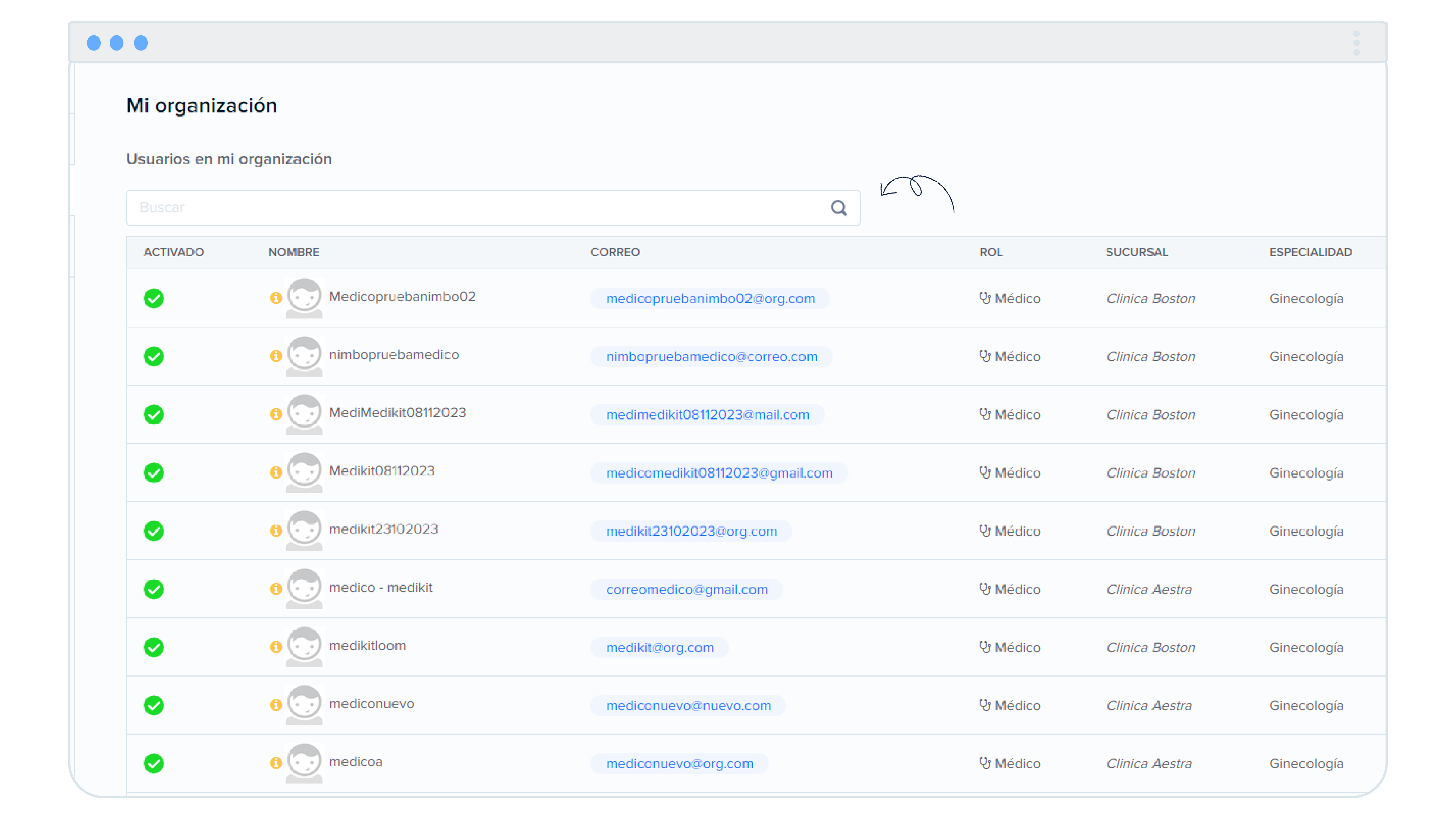Click the info icon beside nimbopruebamedico
Image resolution: width=1456 pixels, height=819 pixels.
[x=276, y=356]
